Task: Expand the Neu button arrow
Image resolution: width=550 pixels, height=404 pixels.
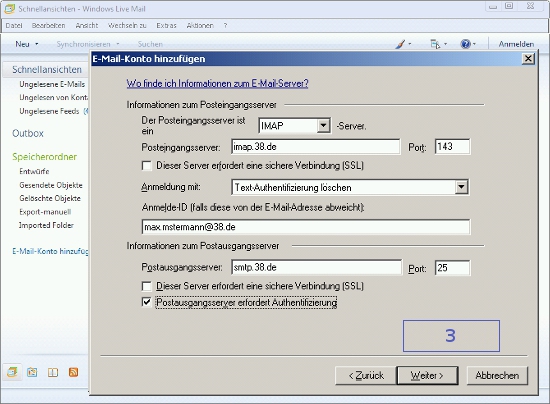Action: coord(36,44)
